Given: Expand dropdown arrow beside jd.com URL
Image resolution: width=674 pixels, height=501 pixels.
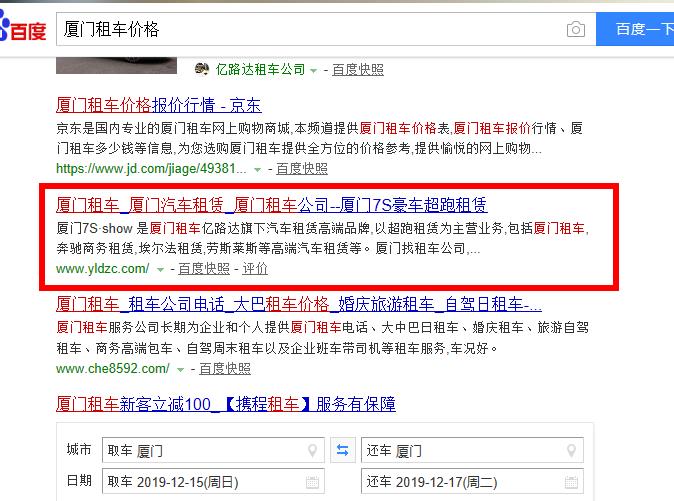Looking at the screenshot, I should (257, 170).
